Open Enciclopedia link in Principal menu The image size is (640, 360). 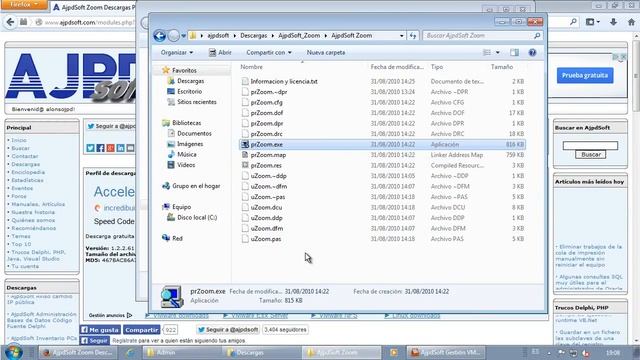pos(28,172)
